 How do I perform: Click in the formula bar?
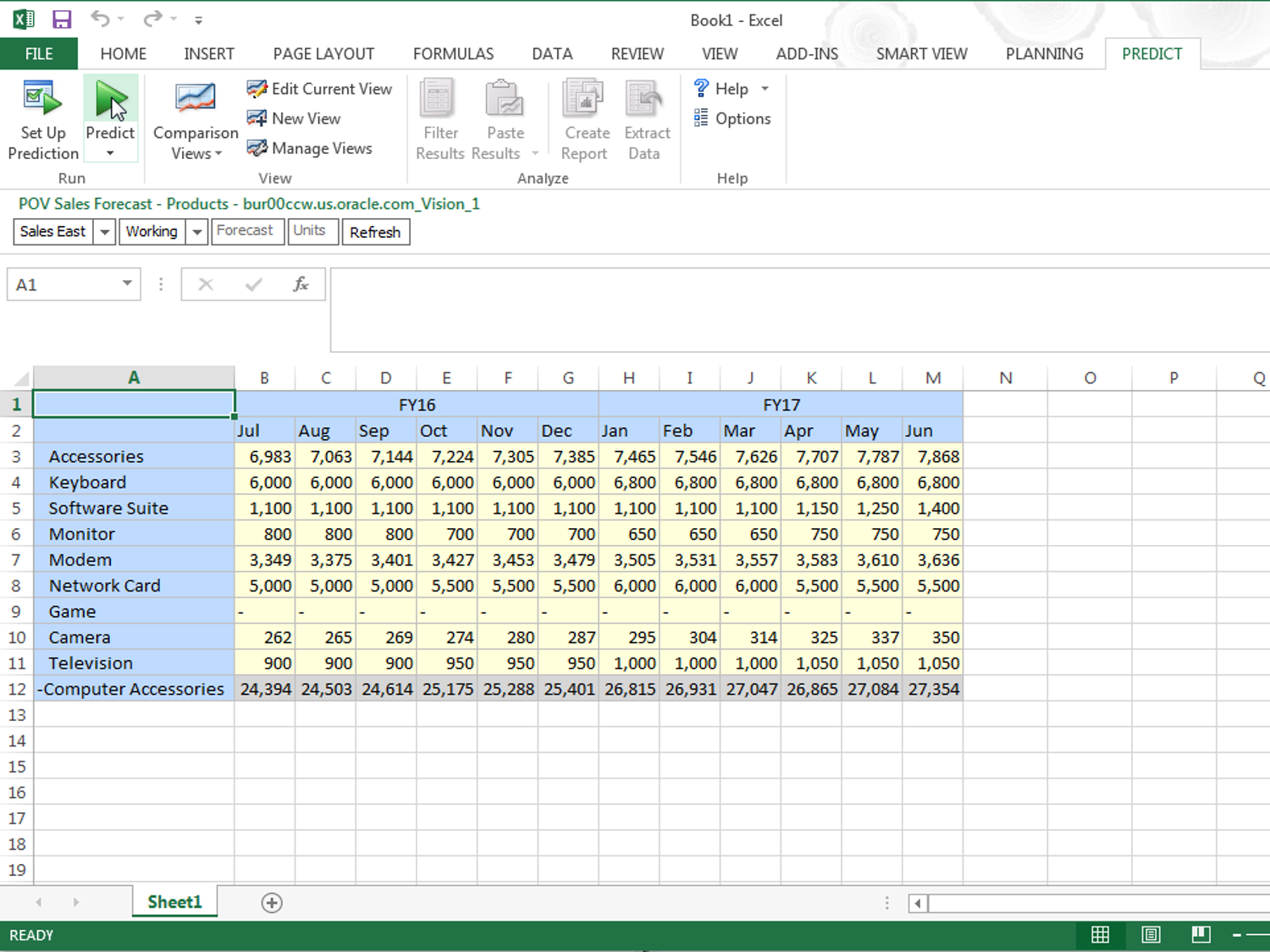point(799,310)
